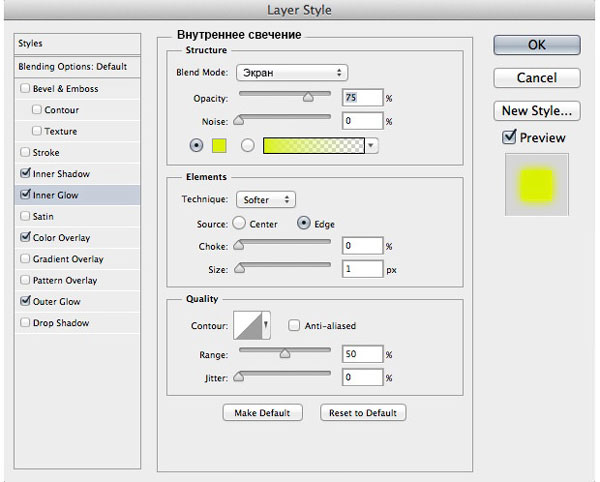
Task: Expand the Technique Softer dropdown
Action: (265, 200)
